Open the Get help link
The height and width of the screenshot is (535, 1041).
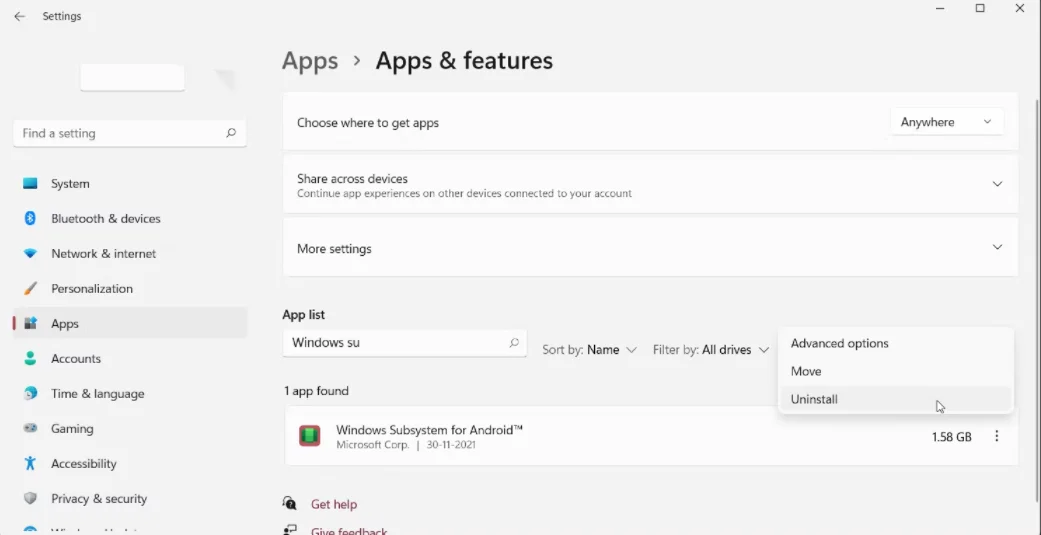(333, 504)
